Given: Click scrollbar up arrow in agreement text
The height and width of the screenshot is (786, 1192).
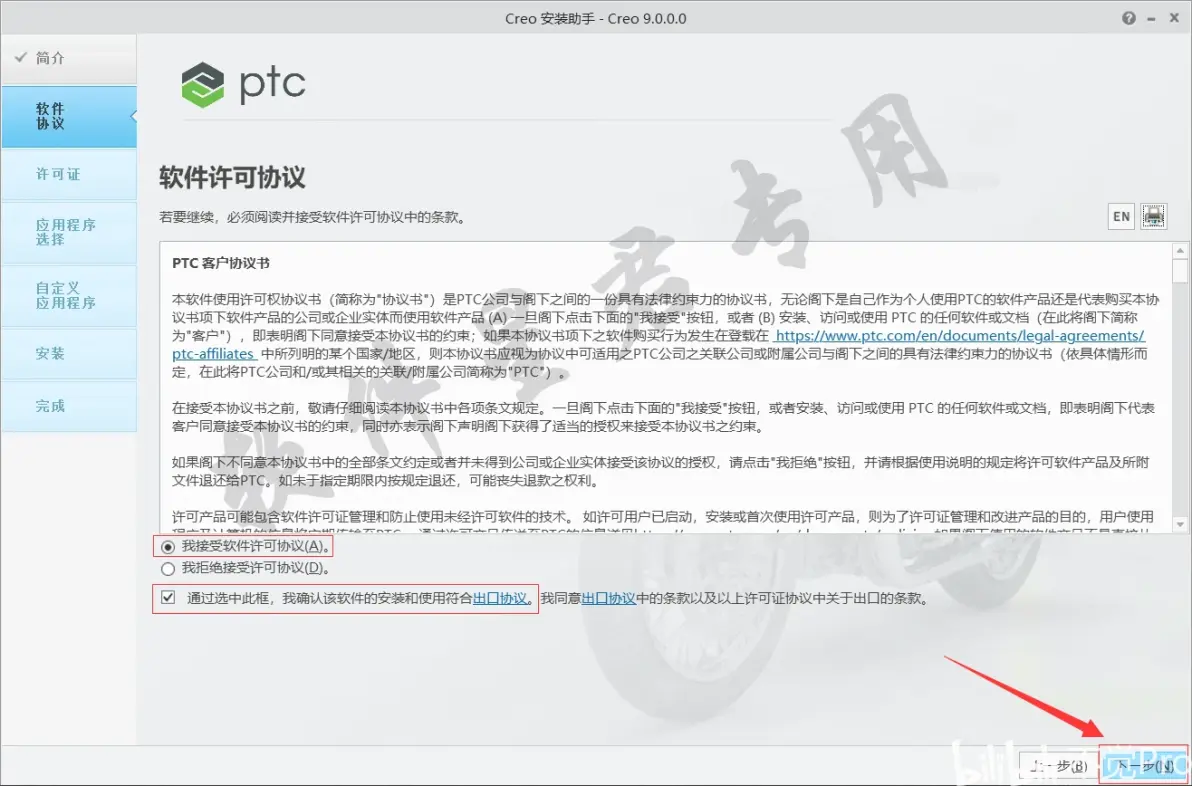Looking at the screenshot, I should tap(1180, 251).
